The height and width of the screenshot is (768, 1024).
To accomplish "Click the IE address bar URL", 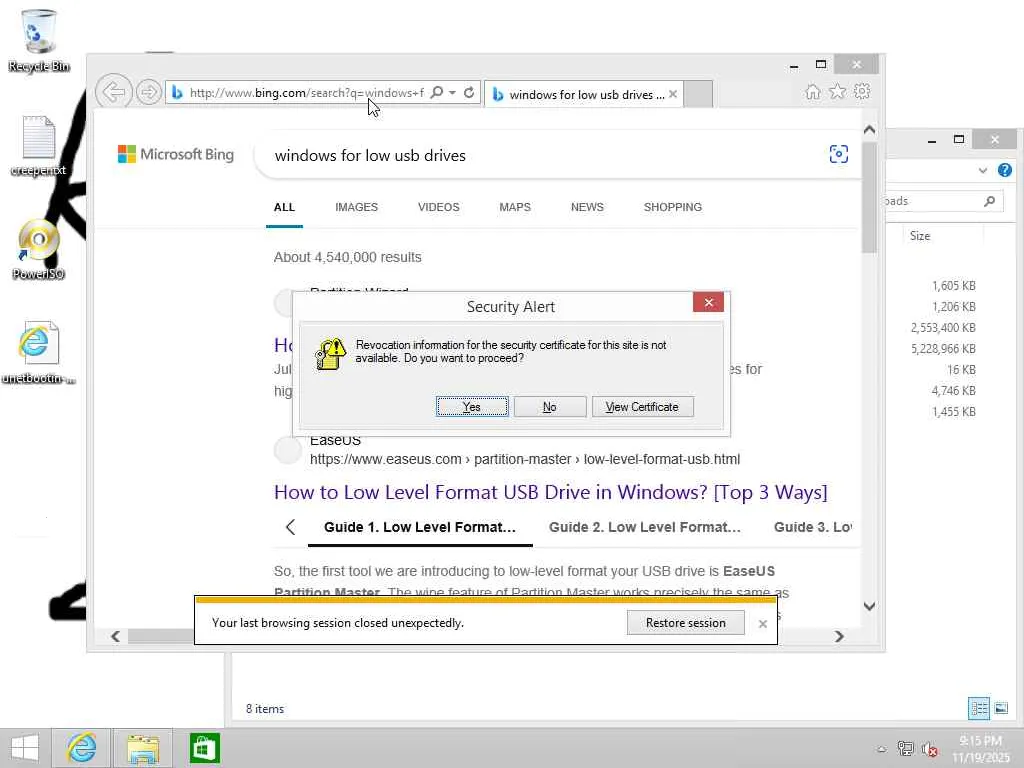I will [x=306, y=93].
